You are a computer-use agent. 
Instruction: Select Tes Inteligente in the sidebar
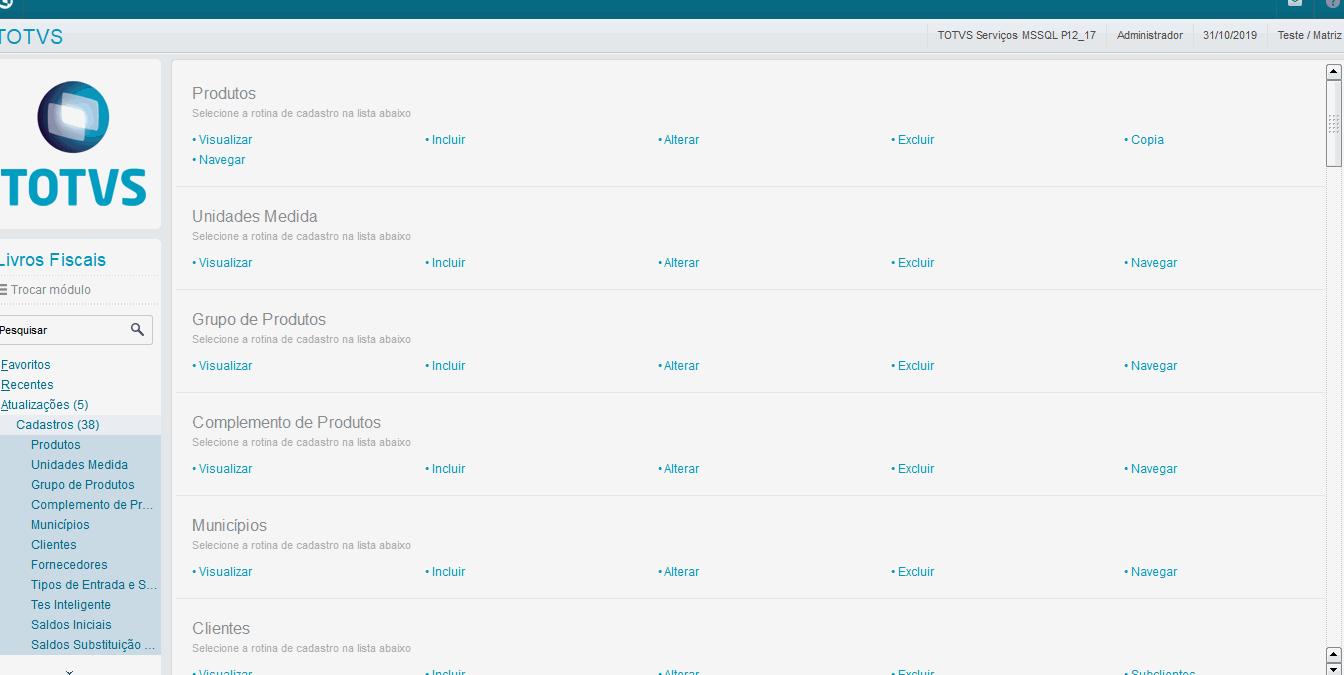click(x=71, y=605)
